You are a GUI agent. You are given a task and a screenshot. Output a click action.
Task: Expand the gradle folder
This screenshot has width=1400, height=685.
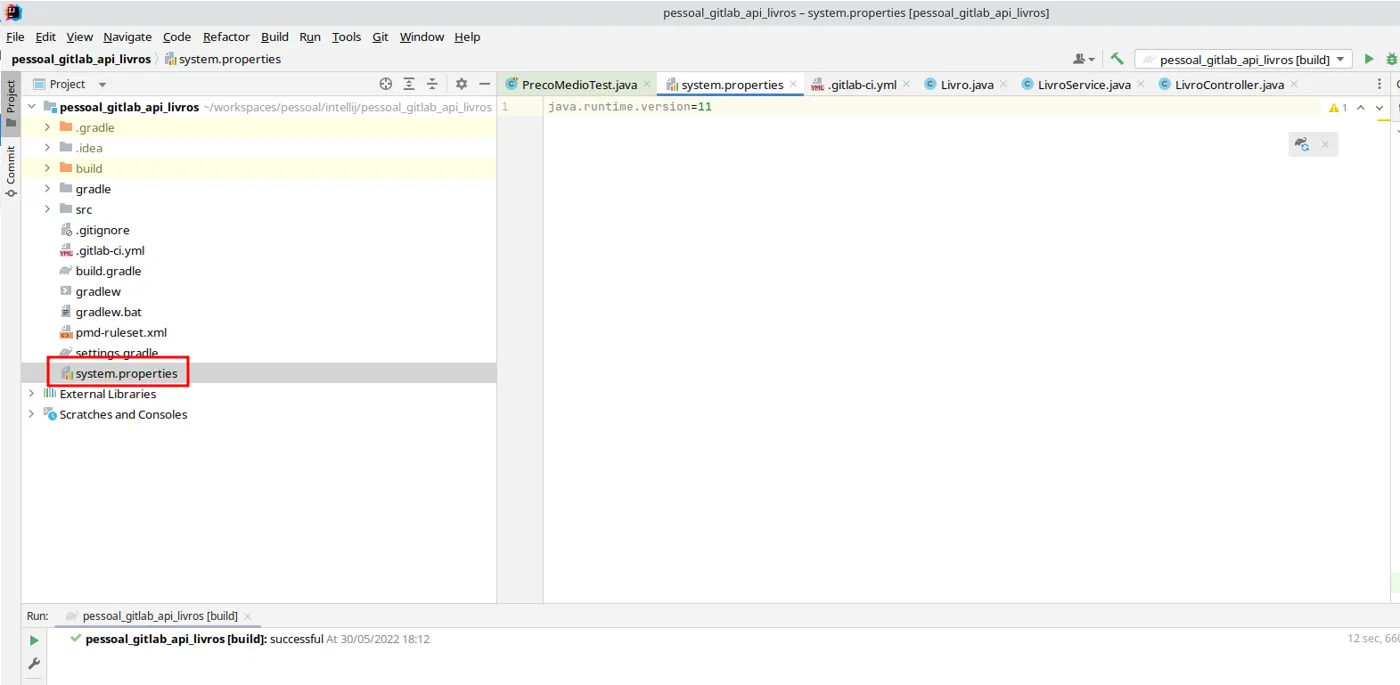pos(47,189)
